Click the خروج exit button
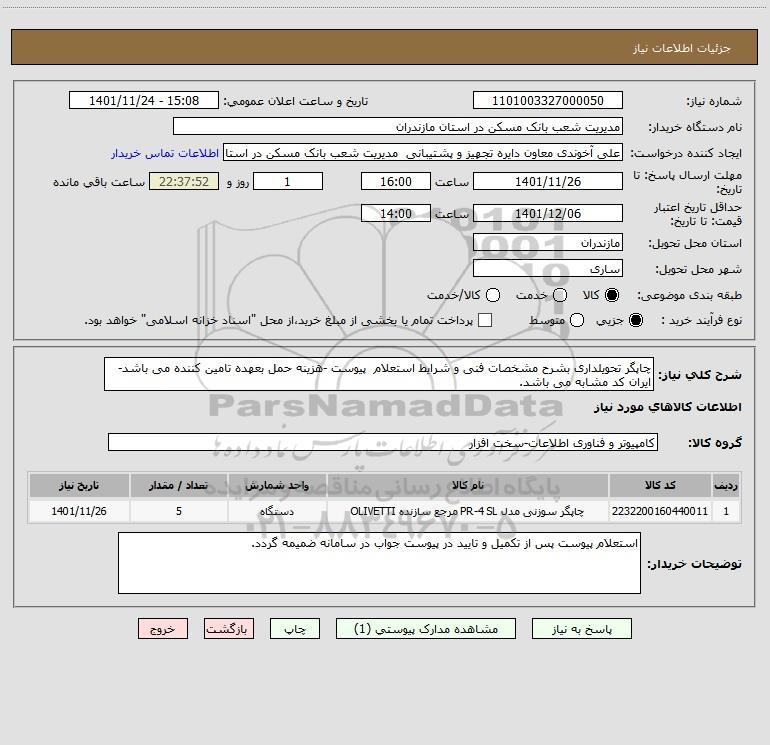Viewport: 770px width, 745px height. click(x=163, y=629)
